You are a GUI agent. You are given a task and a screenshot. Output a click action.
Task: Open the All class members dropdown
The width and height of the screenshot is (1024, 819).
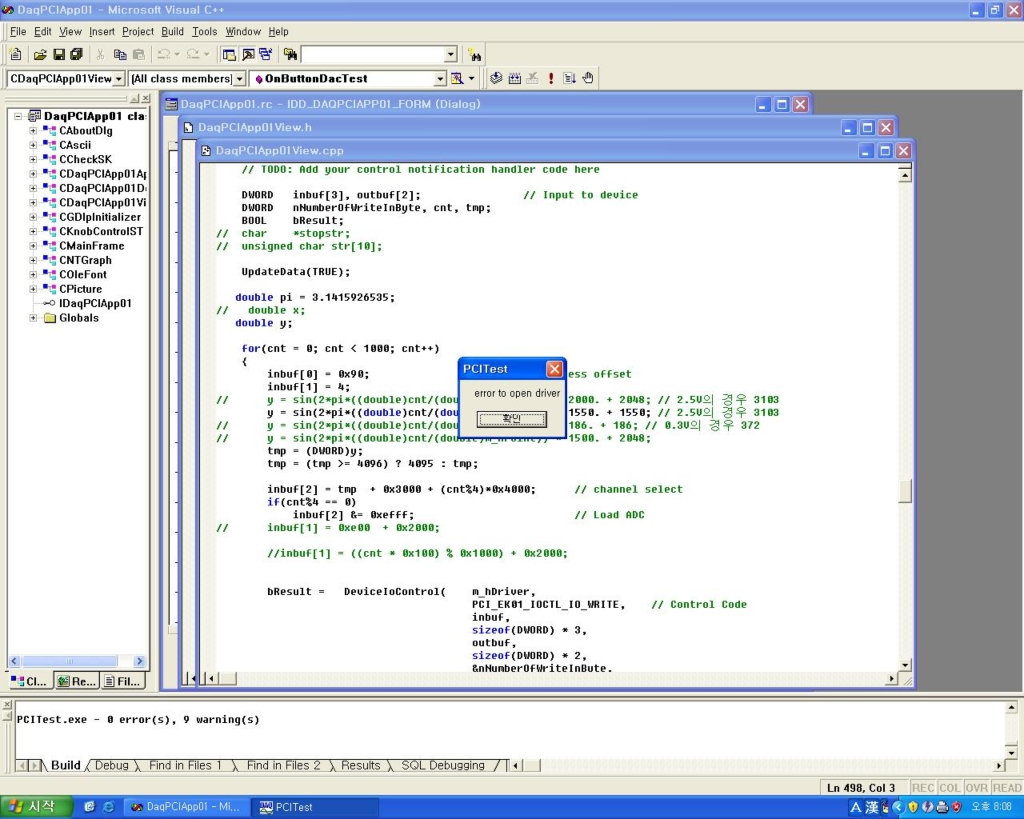(240, 79)
